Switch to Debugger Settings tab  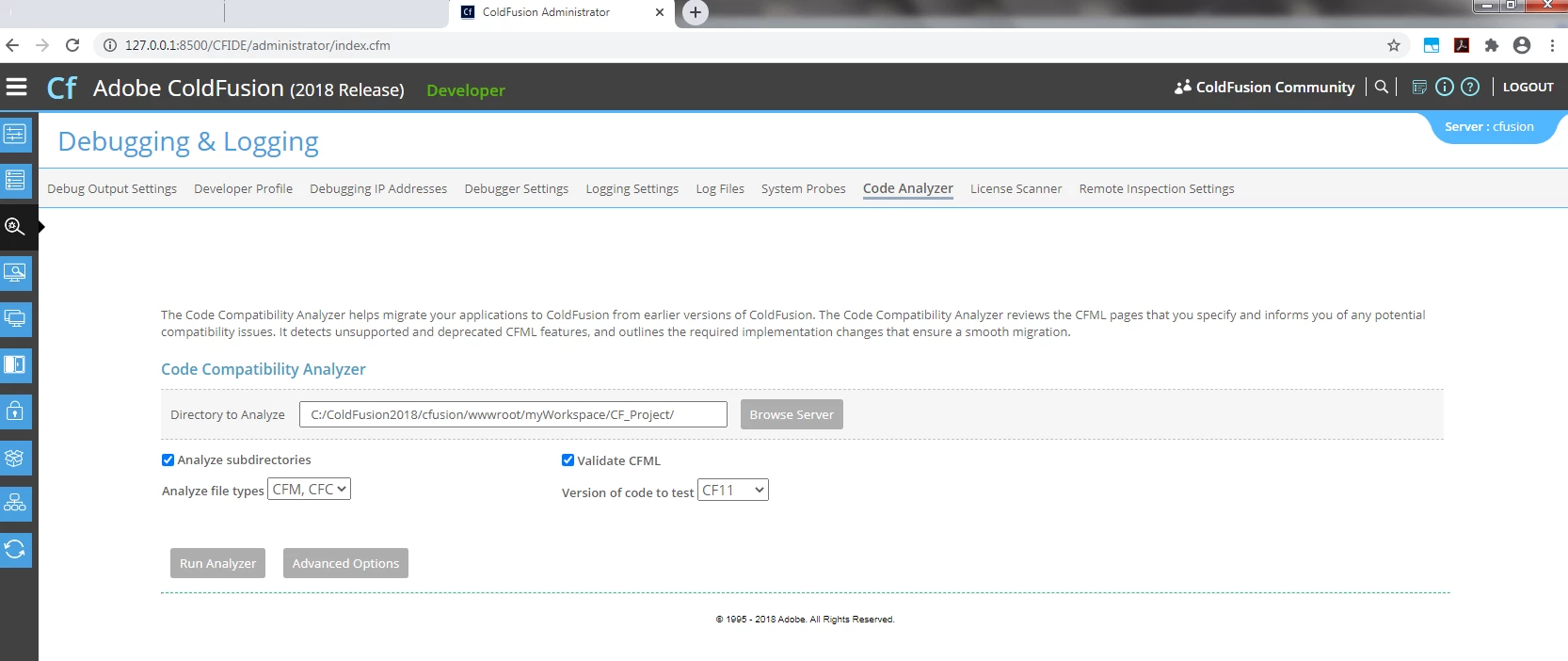[517, 188]
